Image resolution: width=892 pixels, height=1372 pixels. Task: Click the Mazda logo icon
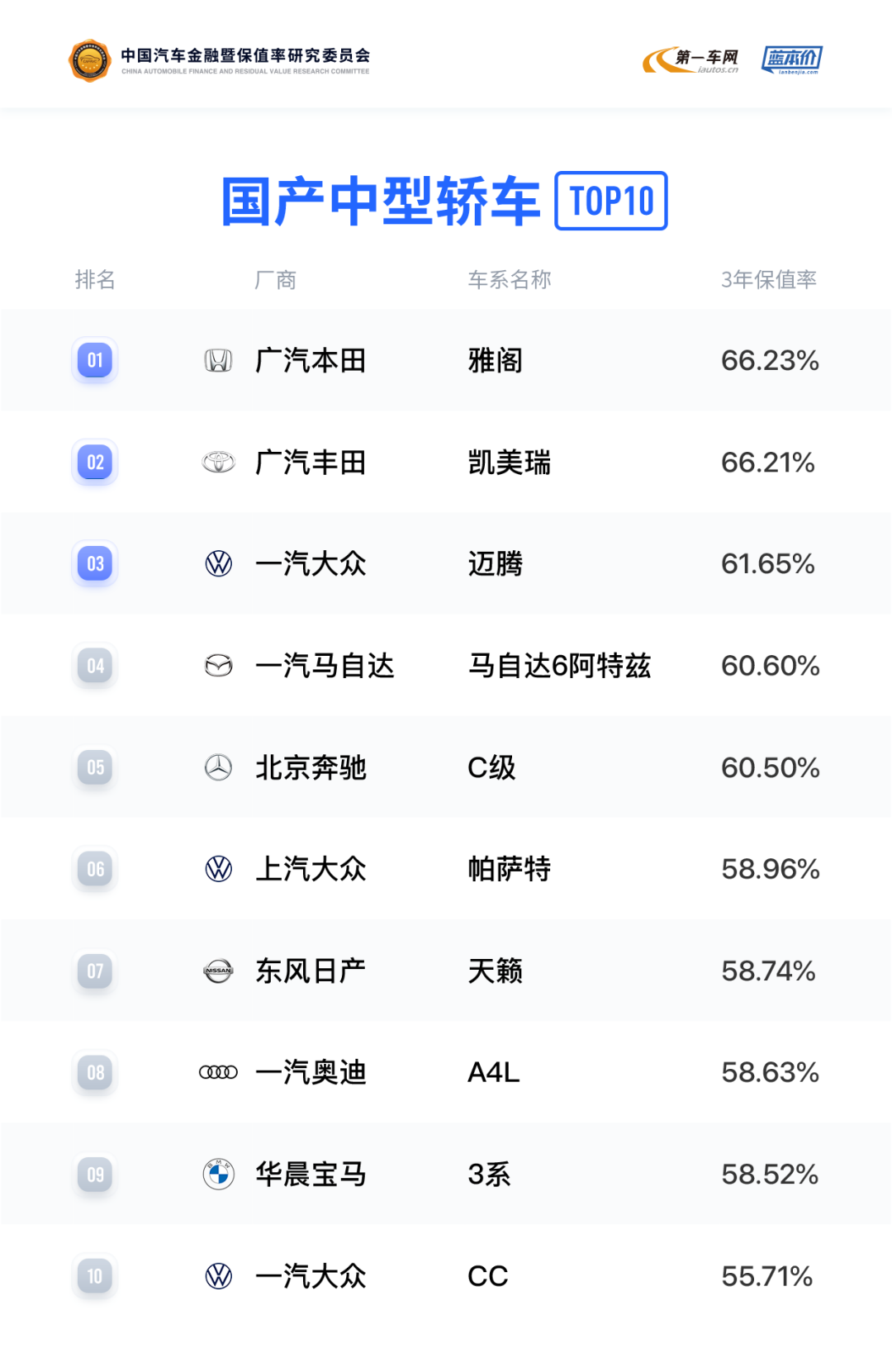[x=218, y=666]
